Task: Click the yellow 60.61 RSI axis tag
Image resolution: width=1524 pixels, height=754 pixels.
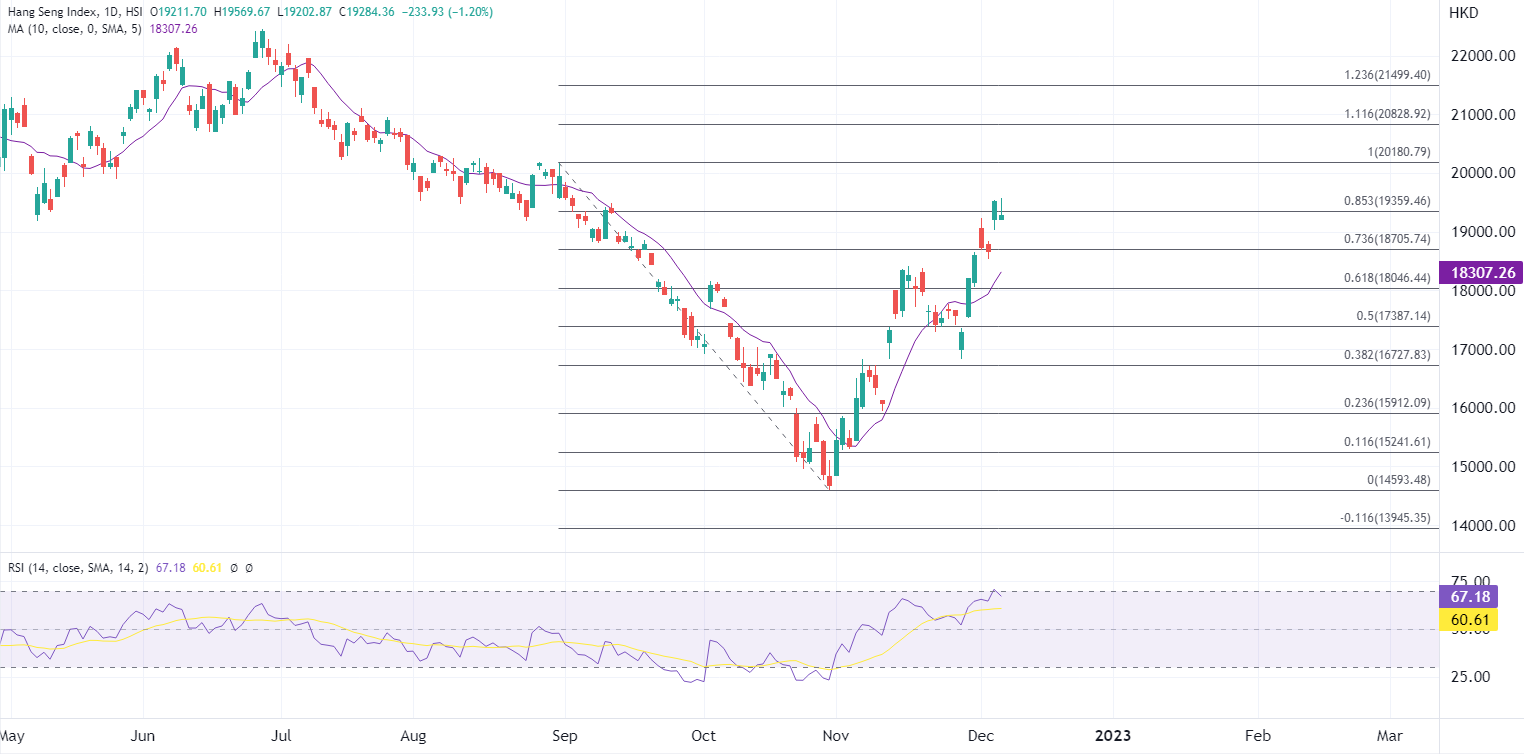Action: coord(1469,620)
